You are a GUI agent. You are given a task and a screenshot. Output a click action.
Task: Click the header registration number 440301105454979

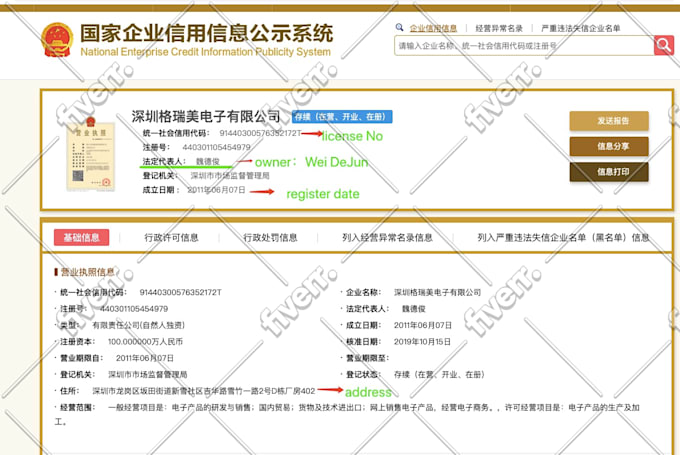[x=216, y=147]
